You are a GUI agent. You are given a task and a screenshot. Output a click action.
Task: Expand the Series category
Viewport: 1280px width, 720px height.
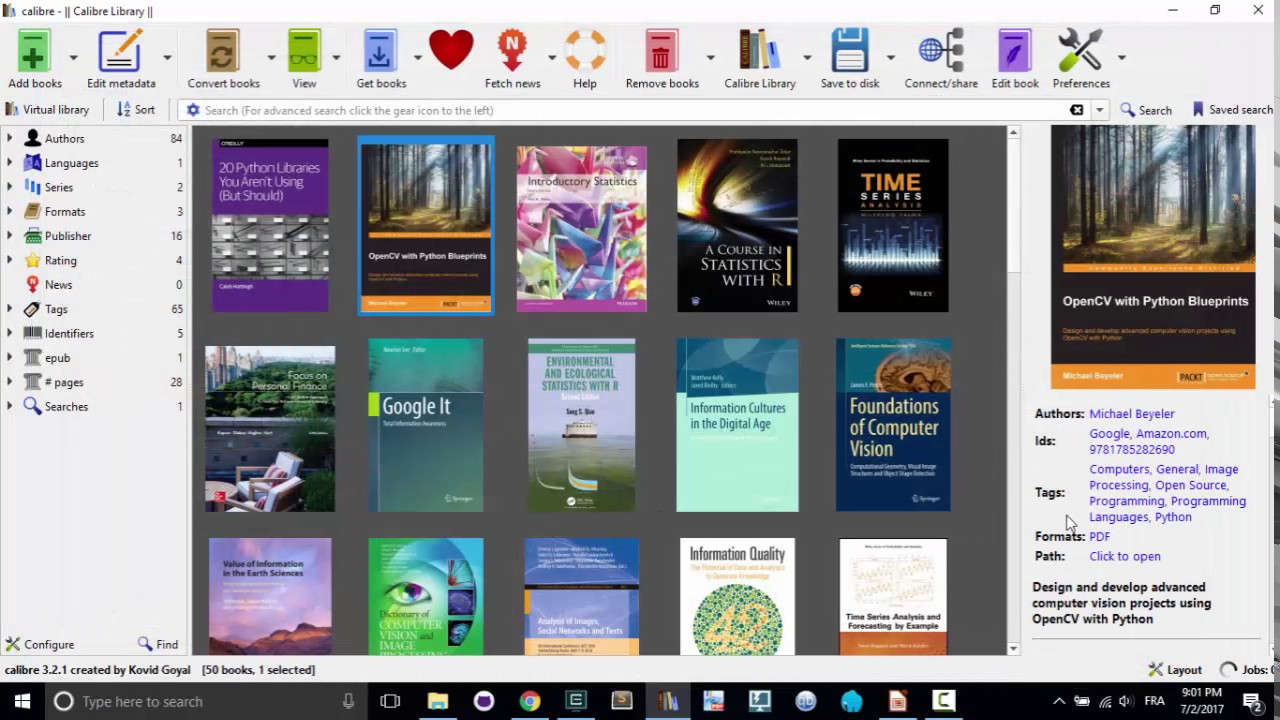point(10,187)
